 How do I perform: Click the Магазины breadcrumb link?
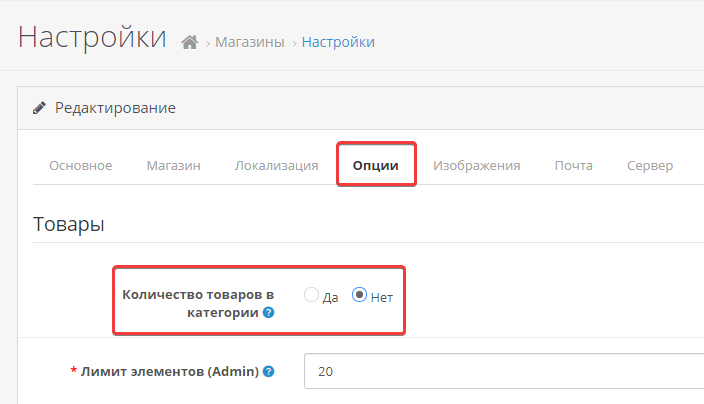coord(249,42)
